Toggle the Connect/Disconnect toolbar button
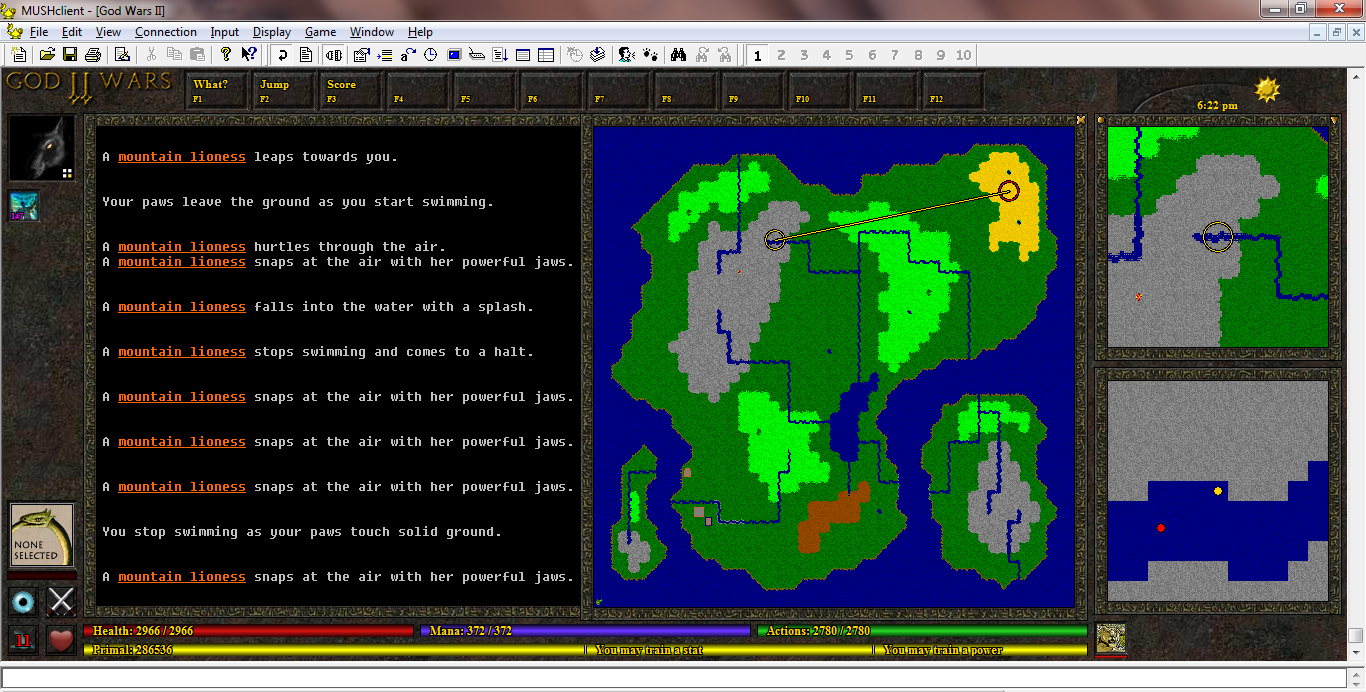Image resolution: width=1366 pixels, height=692 pixels. click(333, 55)
